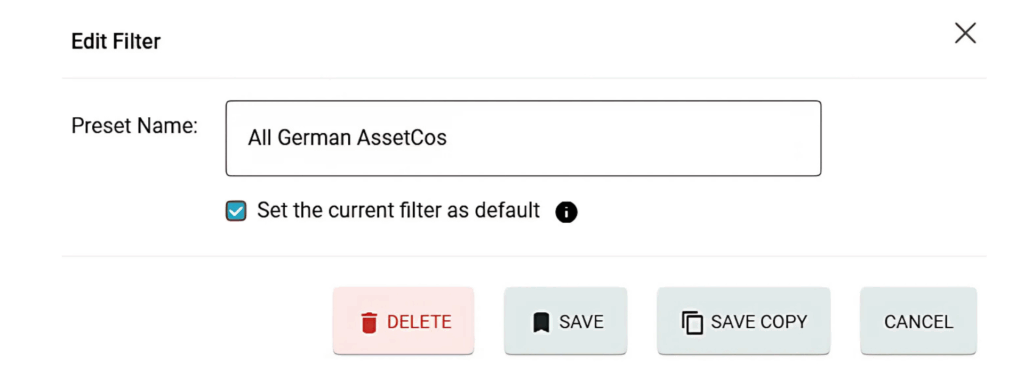
Task: Delete this filter preset
Action: click(x=403, y=321)
